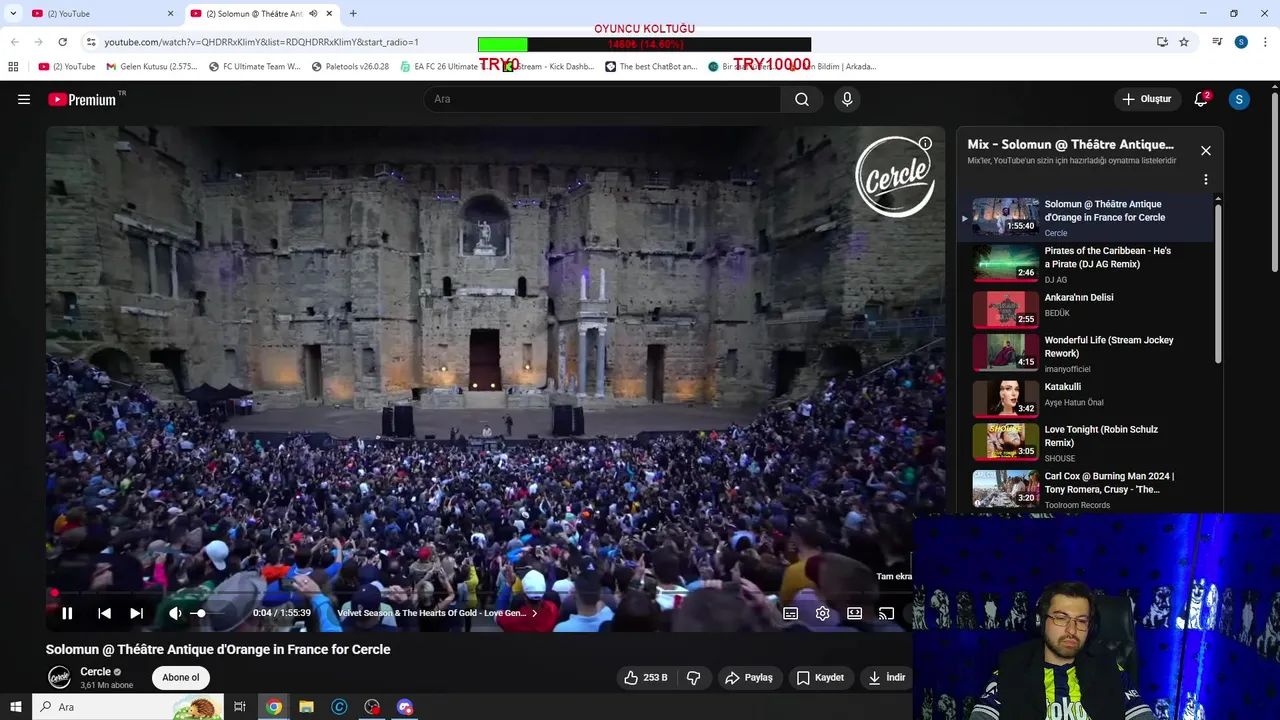Open Pirates of the Caribbean remix thumbnail
This screenshot has width=1280, height=720.
click(x=1006, y=263)
